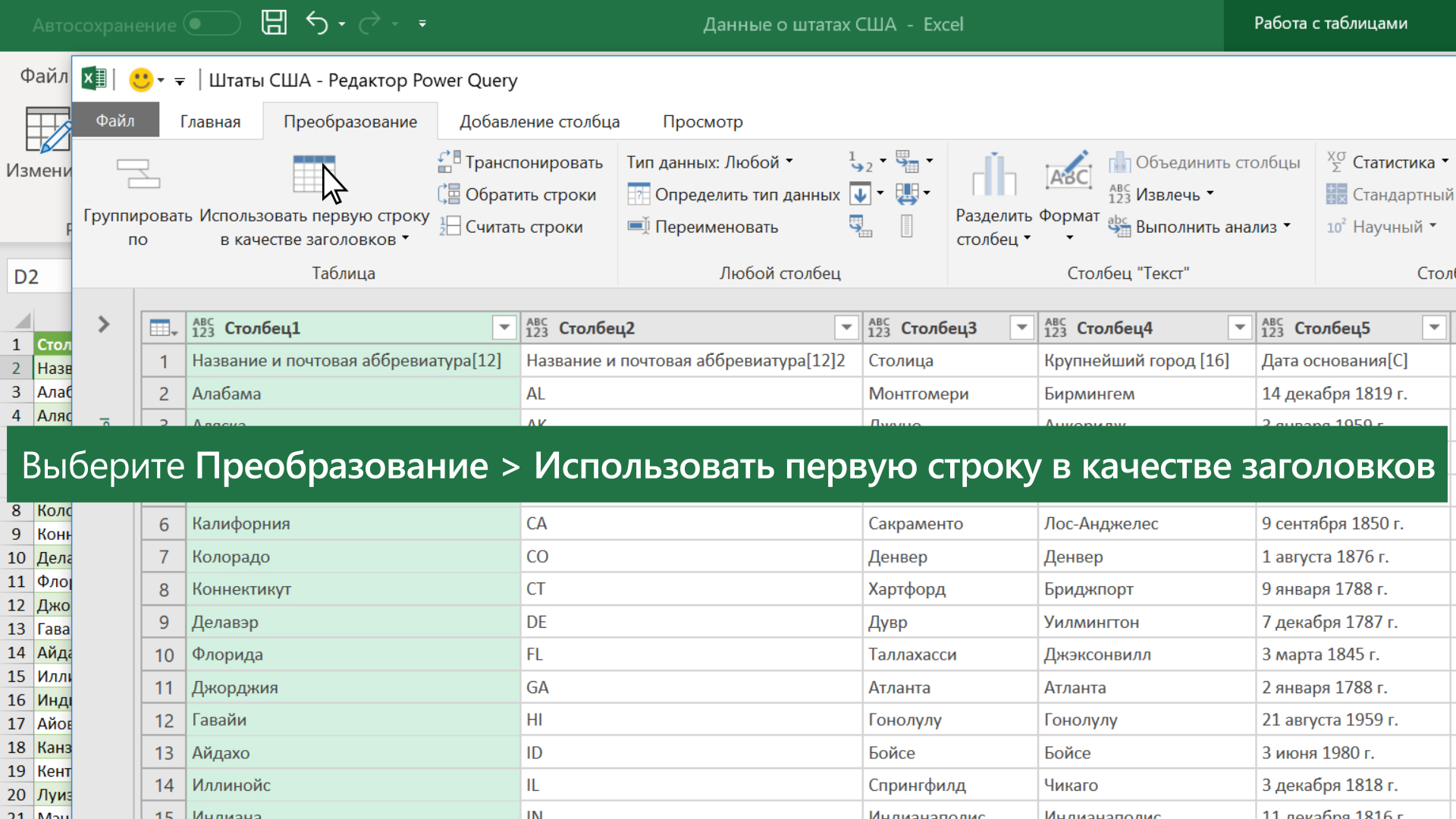The width and height of the screenshot is (1456, 819).
Task: Click Определить тип данных button
Action: click(734, 195)
